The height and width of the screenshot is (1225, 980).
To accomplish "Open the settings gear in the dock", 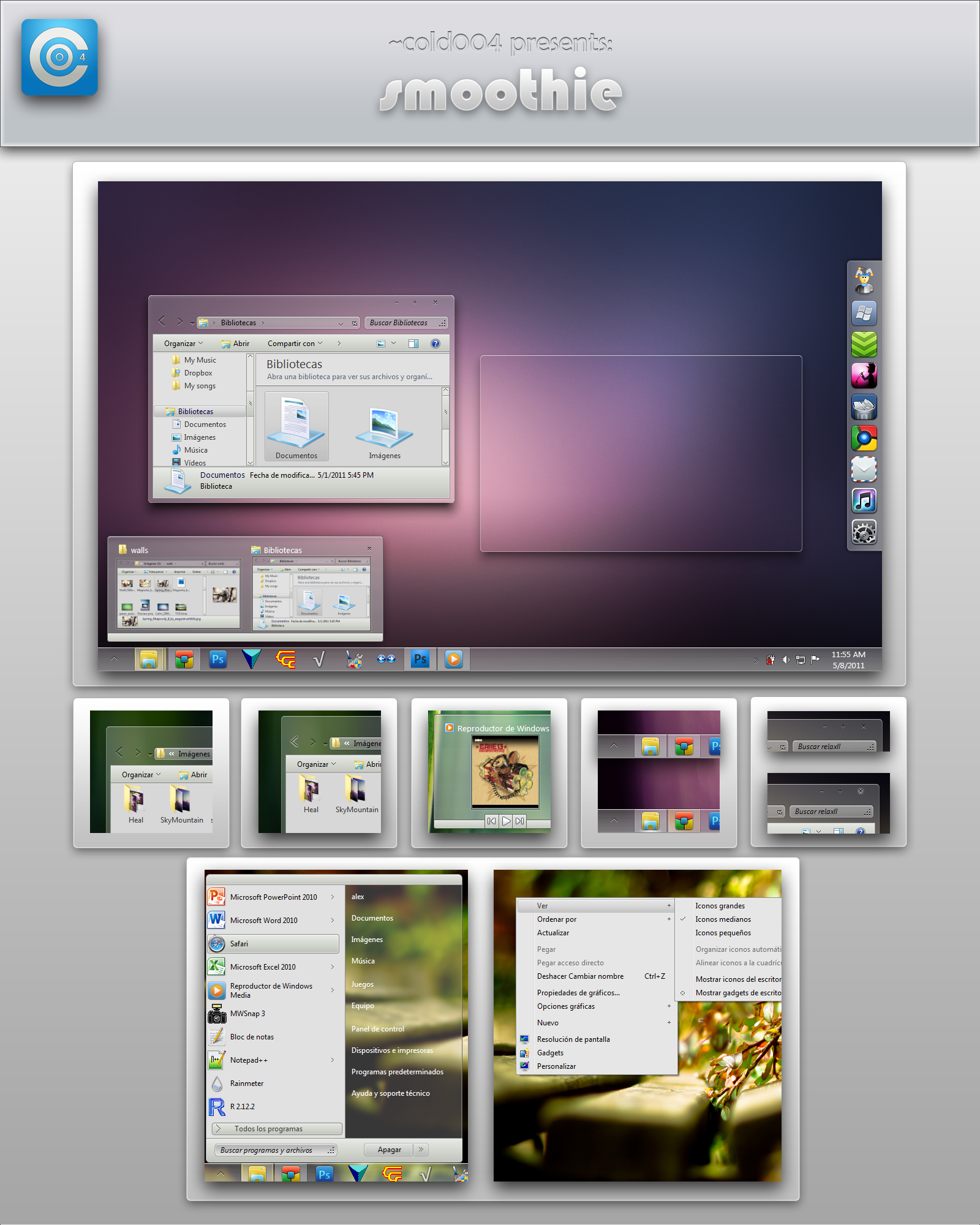I will click(x=864, y=532).
